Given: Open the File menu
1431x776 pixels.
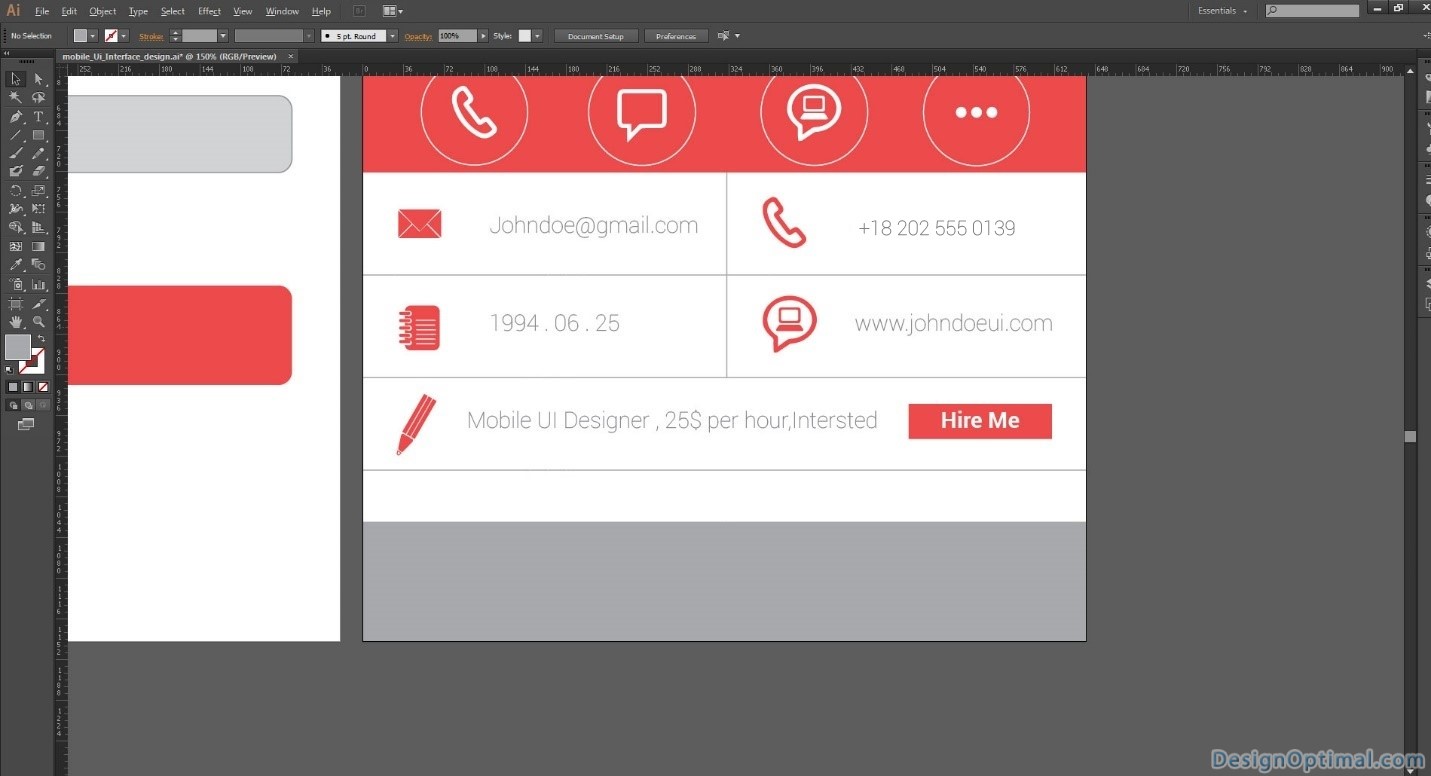Looking at the screenshot, I should pyautogui.click(x=42, y=11).
